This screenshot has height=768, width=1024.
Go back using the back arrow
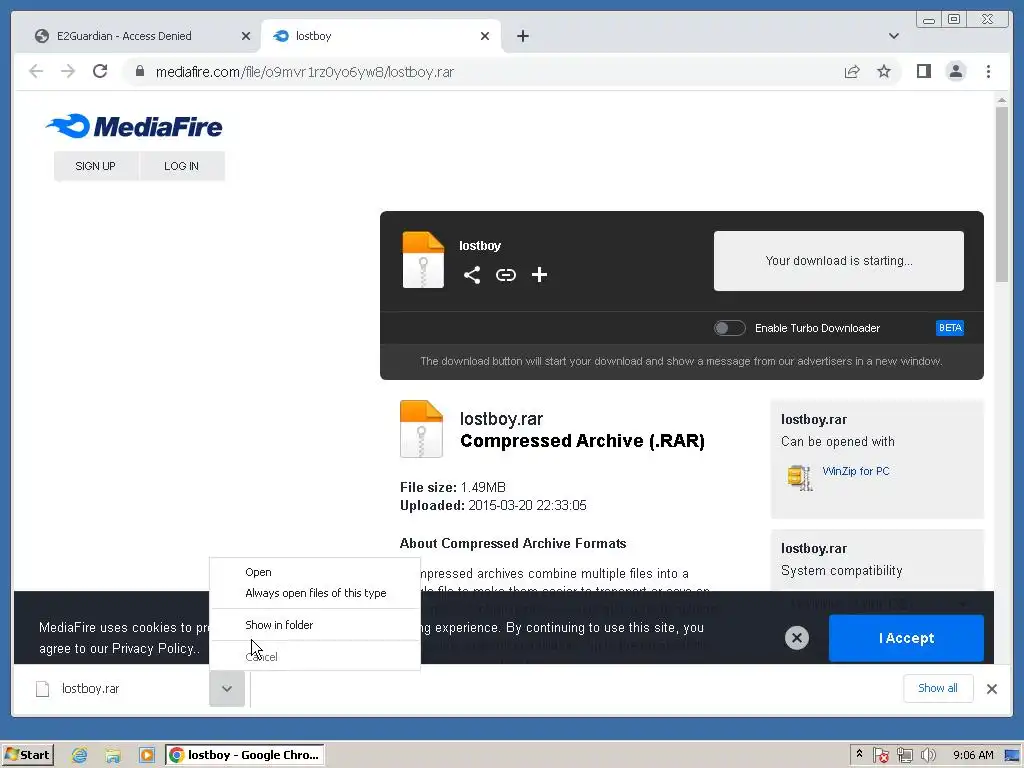click(36, 71)
